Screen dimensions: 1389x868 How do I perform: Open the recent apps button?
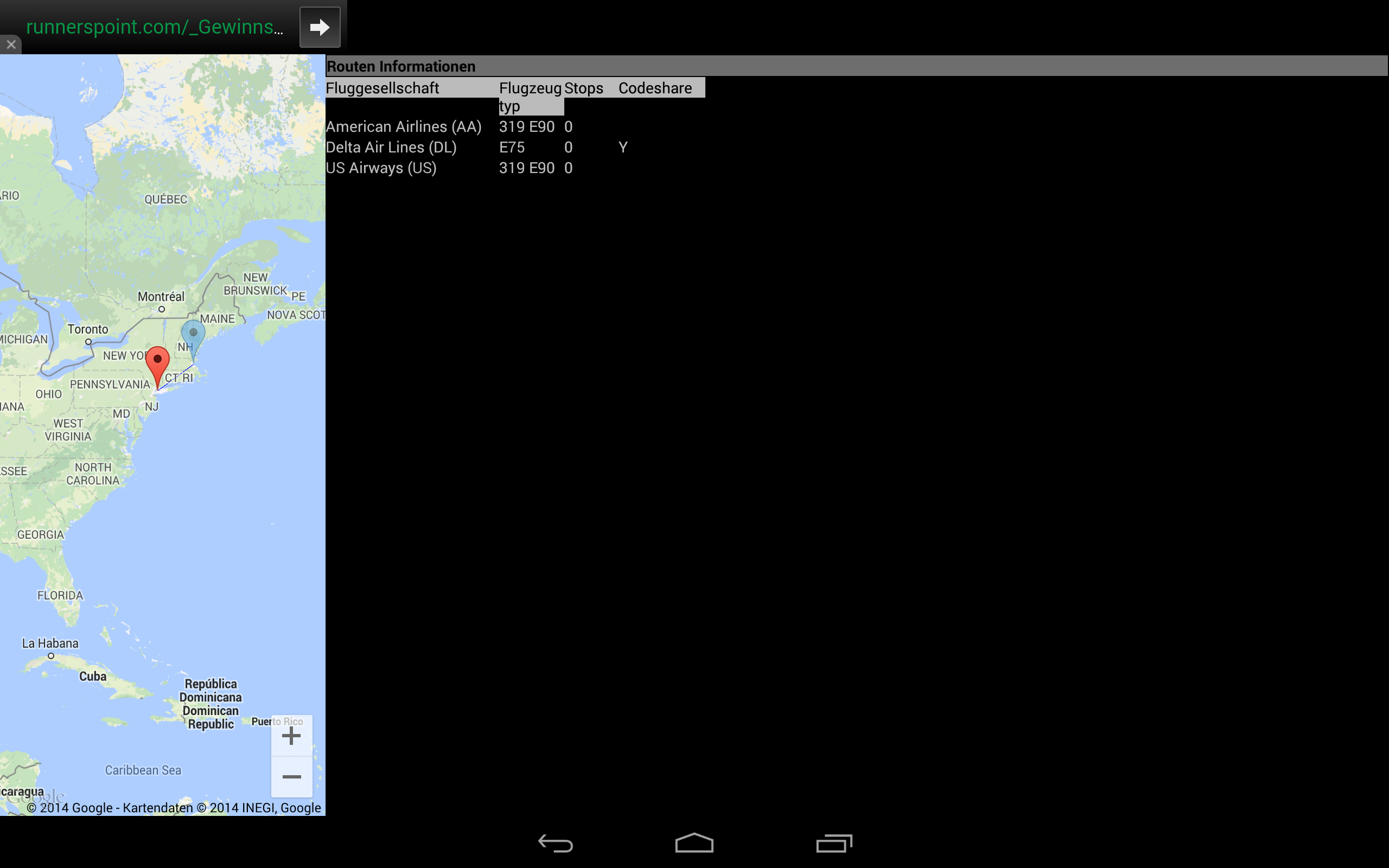tap(833, 843)
